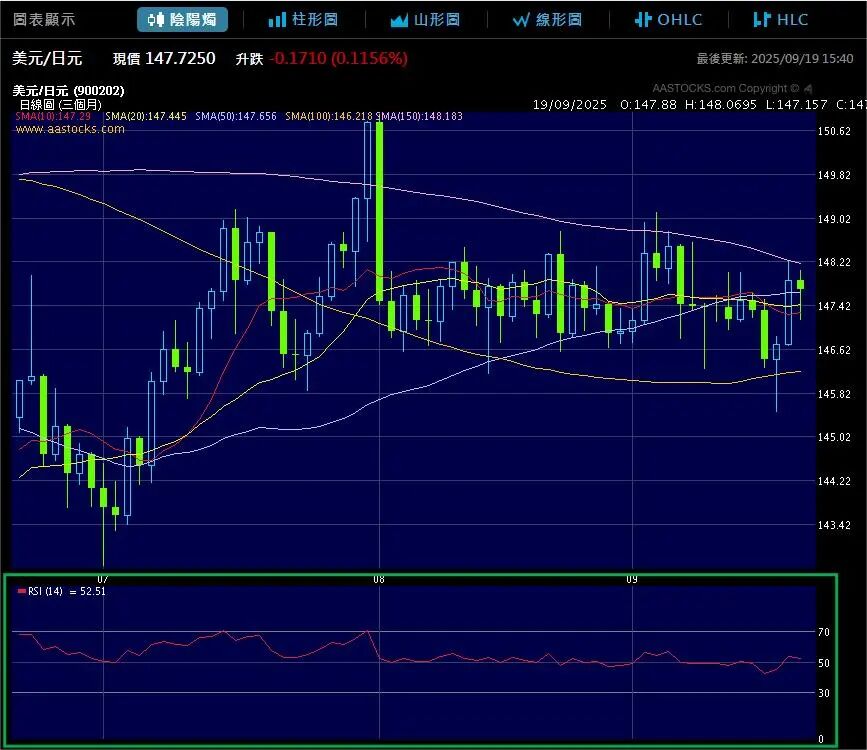Click the OHLC bars icon
This screenshot has height=750, width=867.
(x=643, y=20)
